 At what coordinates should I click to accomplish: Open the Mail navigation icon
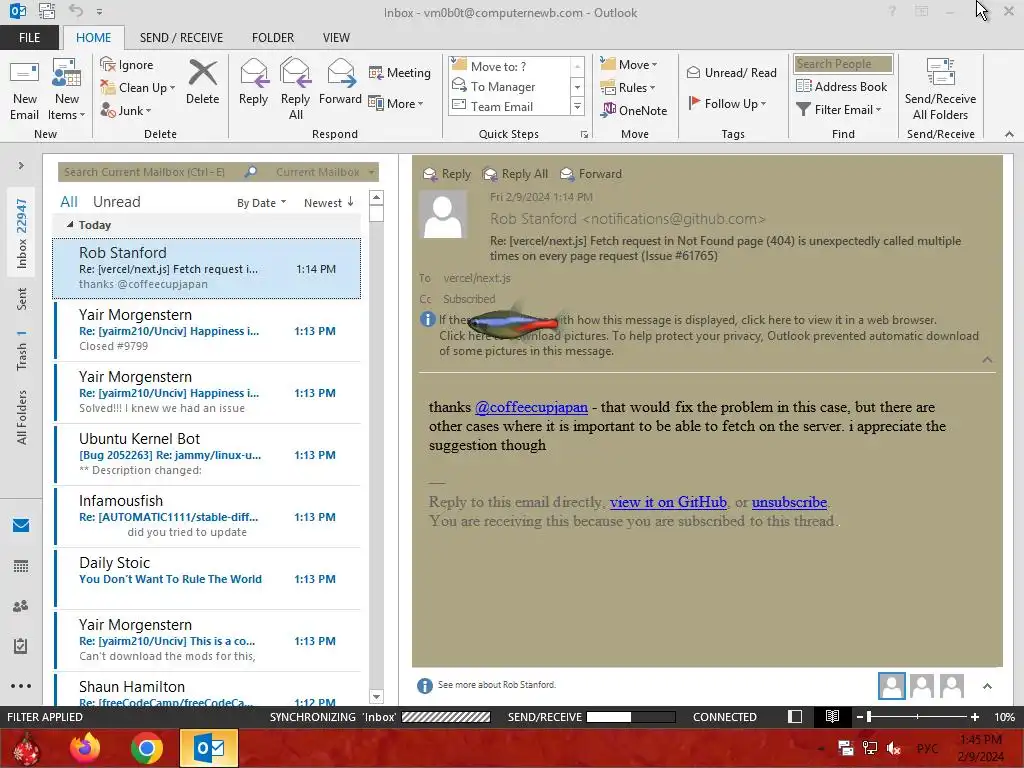[x=21, y=525]
